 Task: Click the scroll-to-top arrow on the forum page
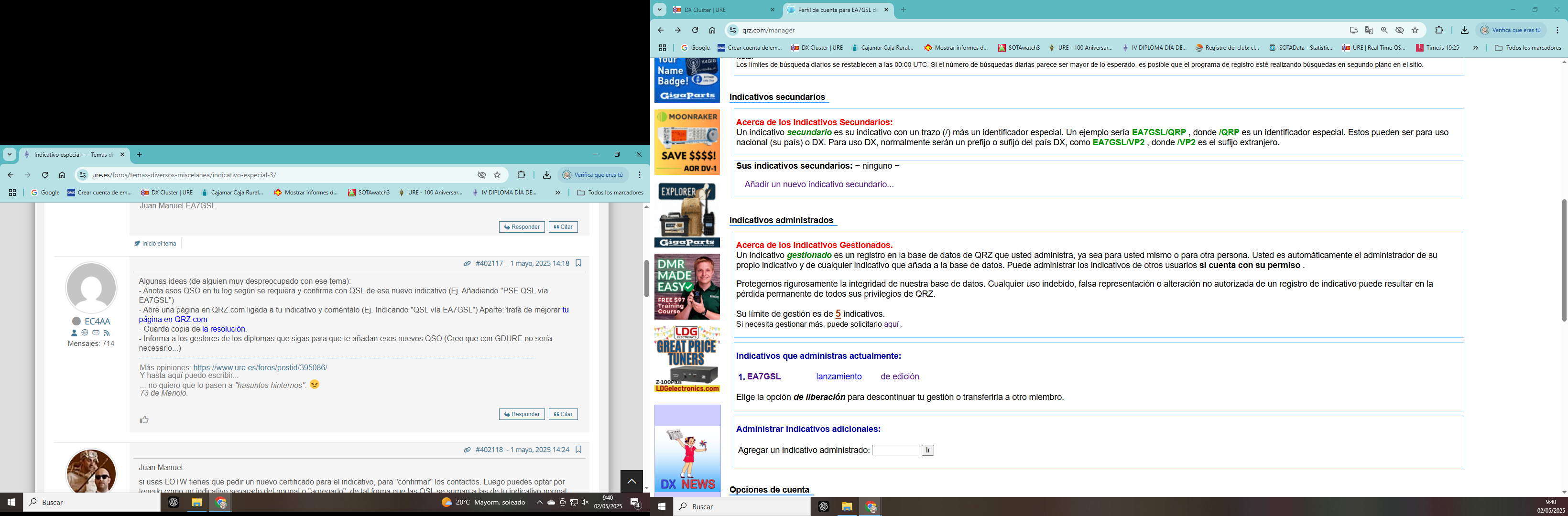point(631,481)
